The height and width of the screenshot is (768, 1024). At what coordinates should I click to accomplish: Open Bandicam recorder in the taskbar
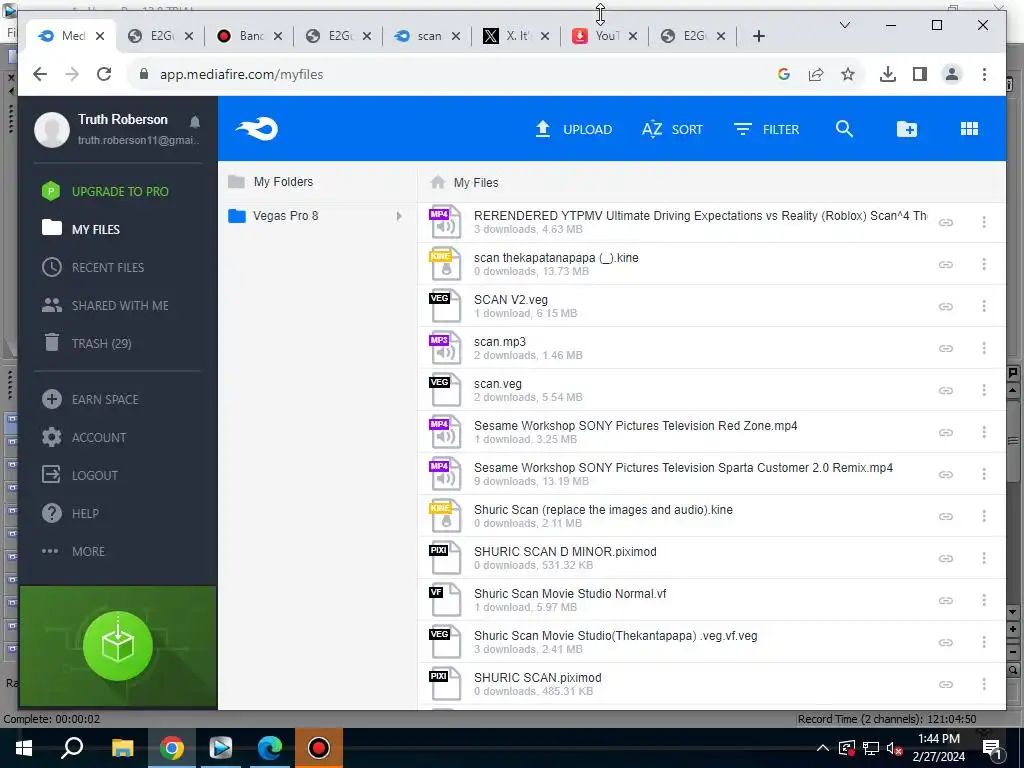(x=319, y=748)
